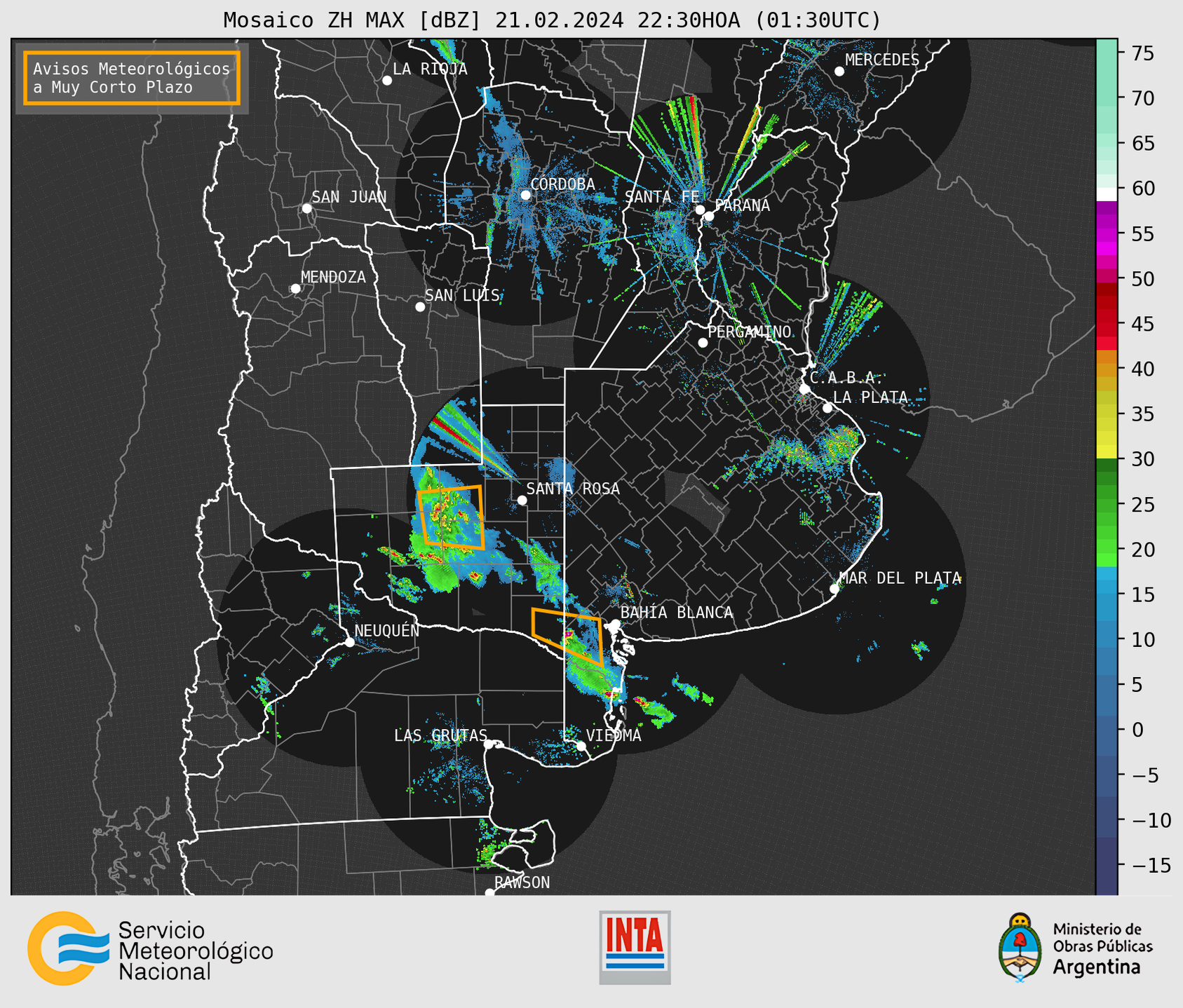Click the orange 40 dBZ band on the color scale

click(1107, 369)
